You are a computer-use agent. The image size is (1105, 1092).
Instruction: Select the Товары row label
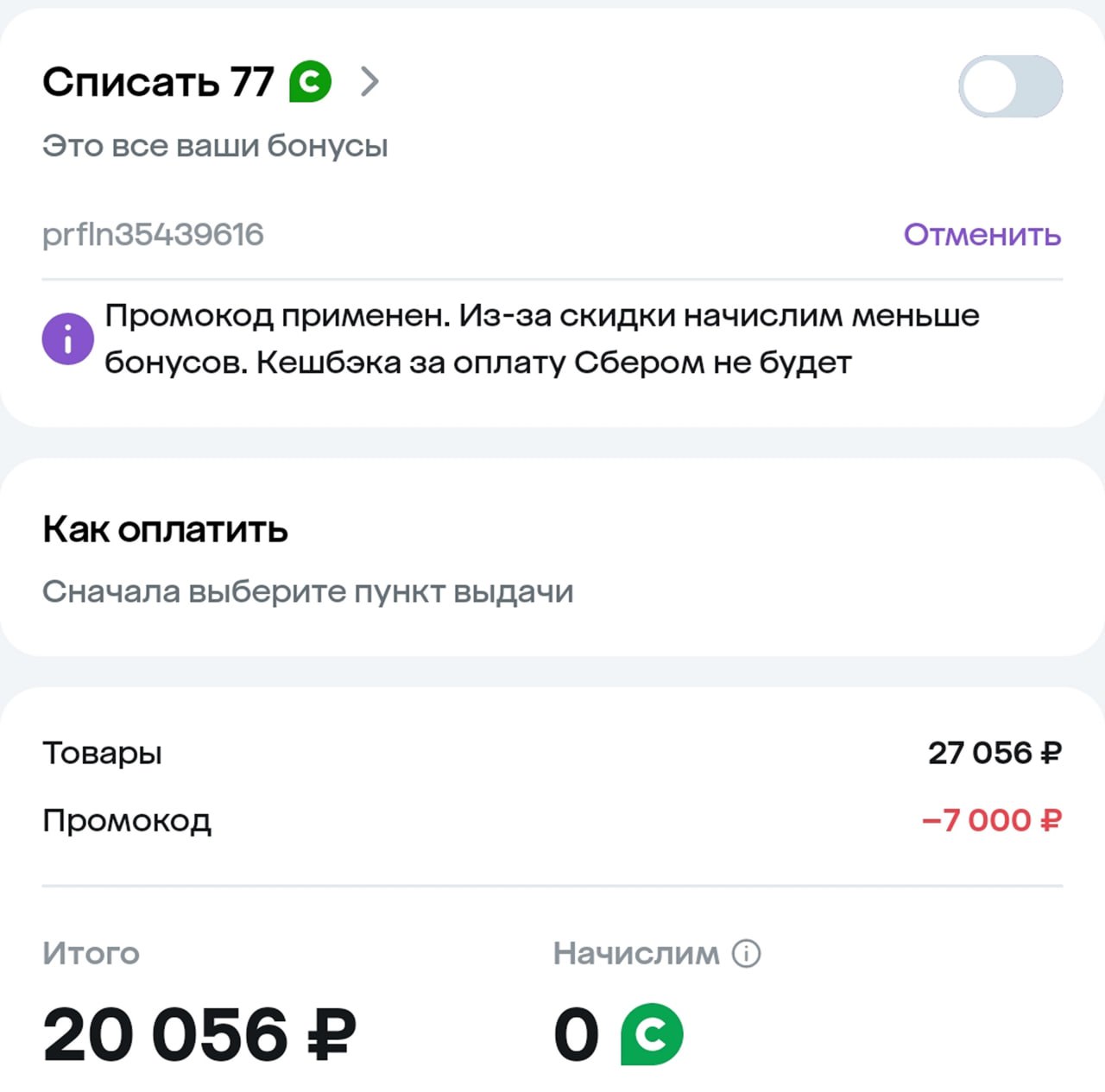coord(102,753)
